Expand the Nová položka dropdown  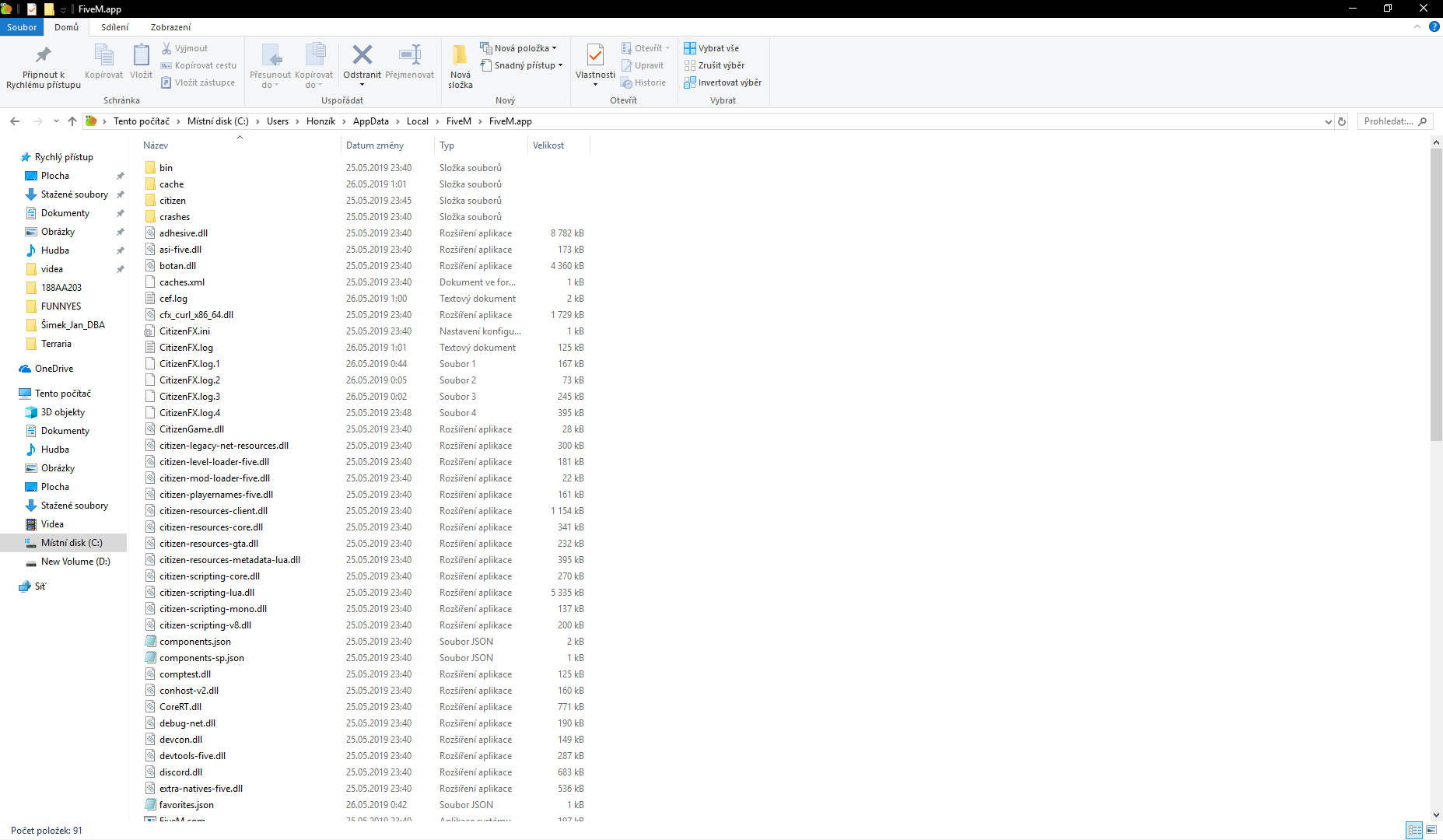coord(519,48)
